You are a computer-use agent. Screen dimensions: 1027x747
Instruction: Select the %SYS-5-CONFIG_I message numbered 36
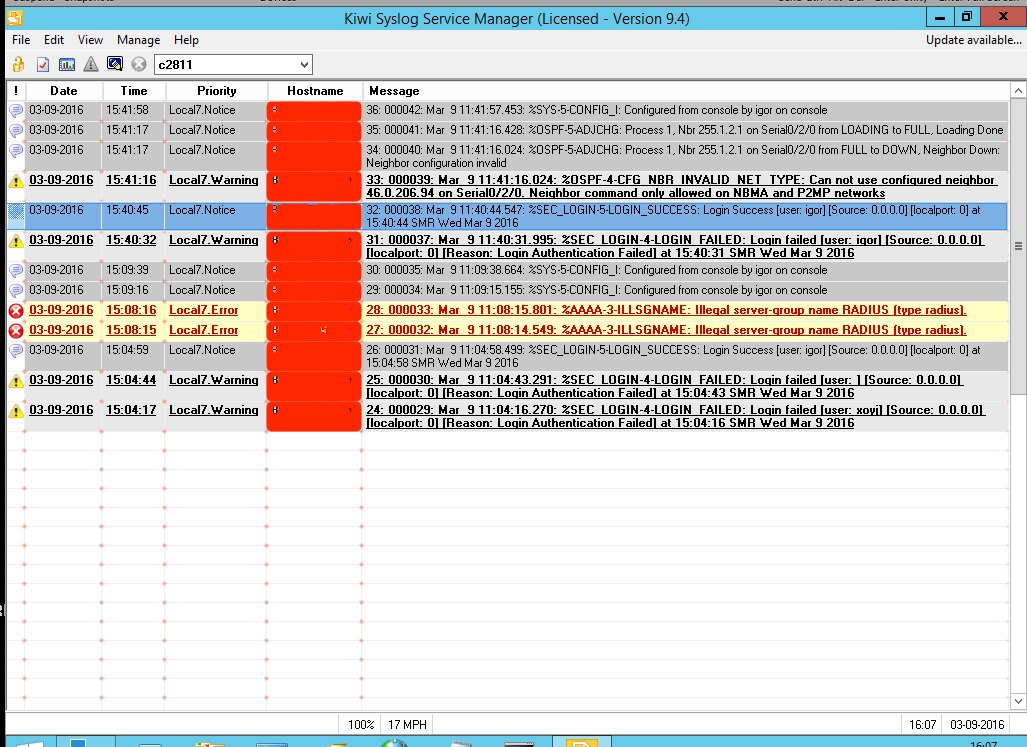685,111
